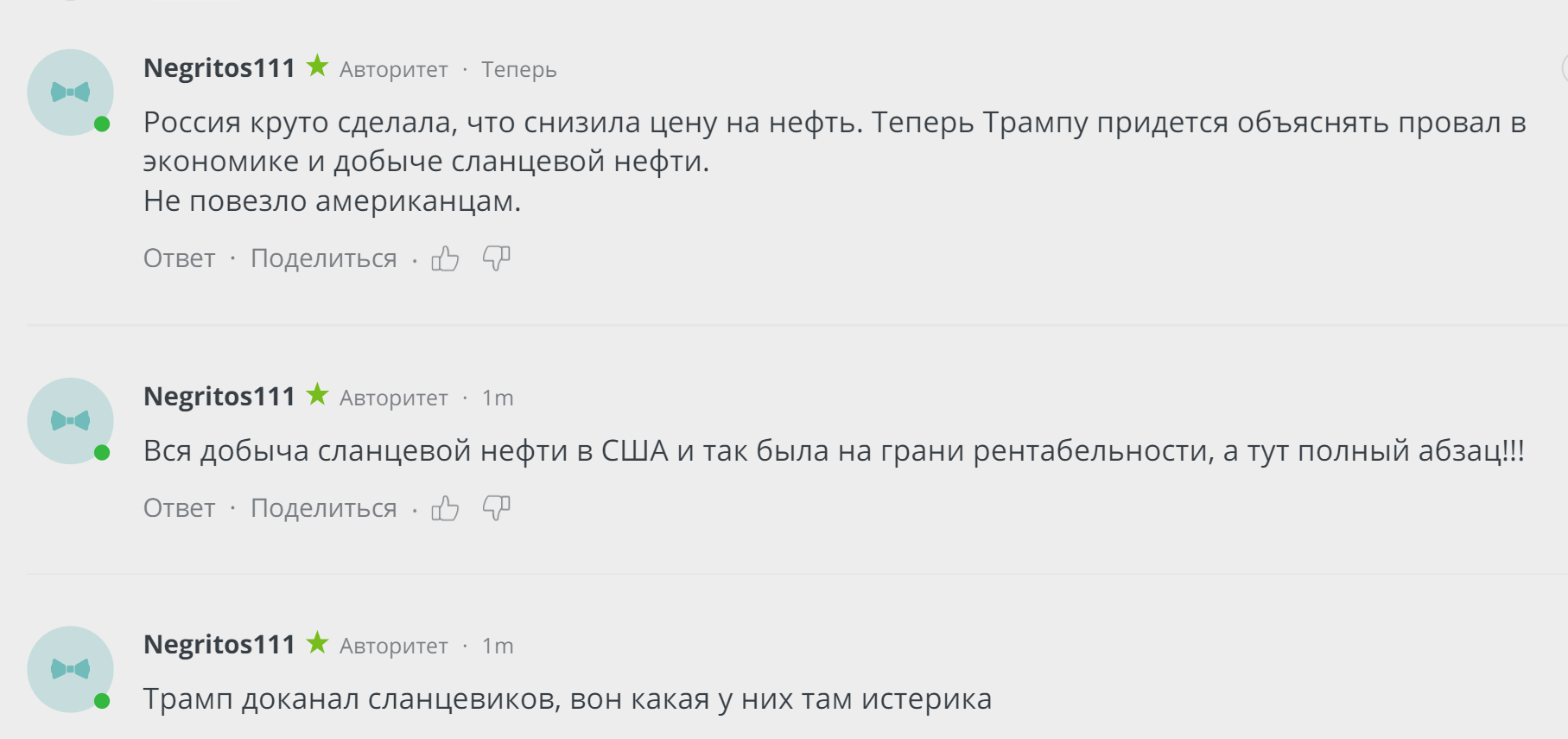The image size is (1568, 739).
Task: Like the first comment about oil price
Action: (445, 258)
